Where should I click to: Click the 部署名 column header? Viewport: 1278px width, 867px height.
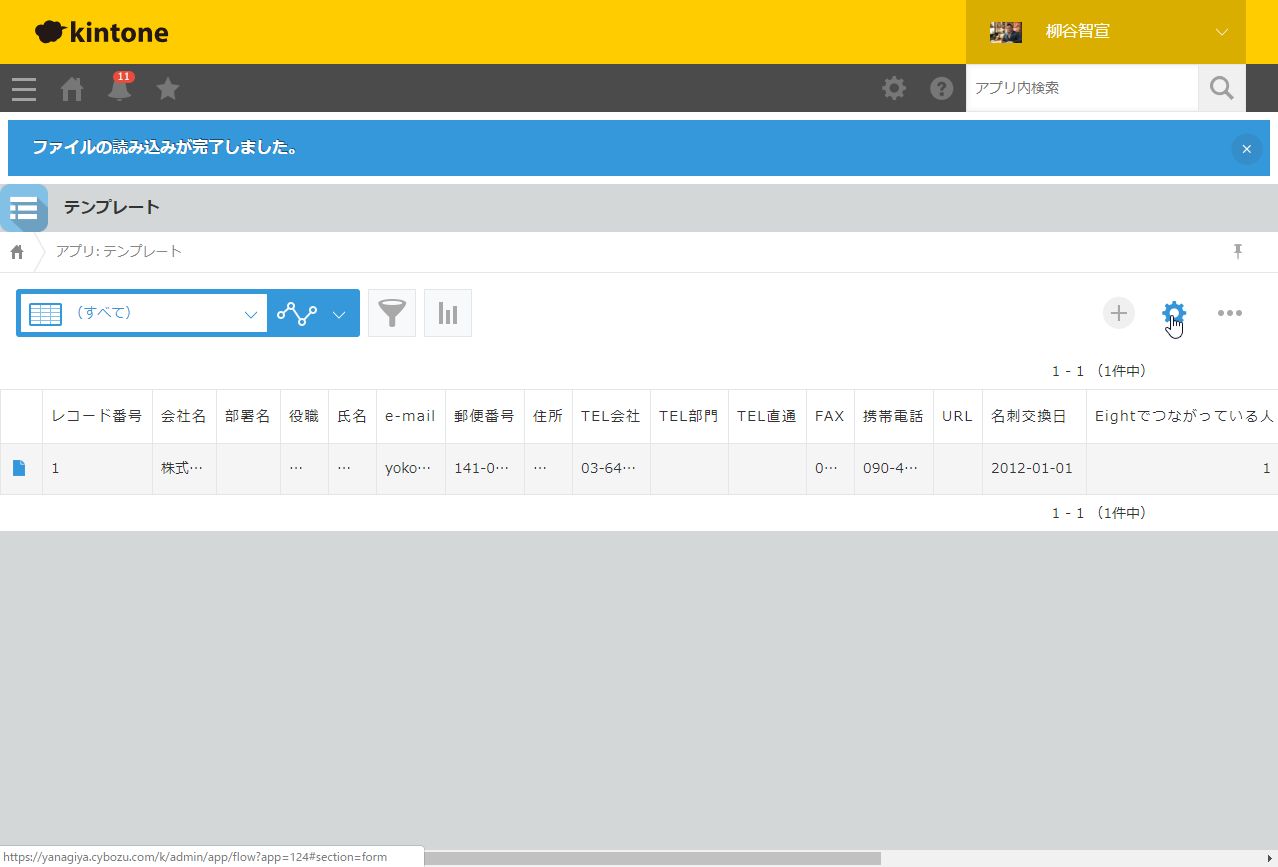coord(248,416)
